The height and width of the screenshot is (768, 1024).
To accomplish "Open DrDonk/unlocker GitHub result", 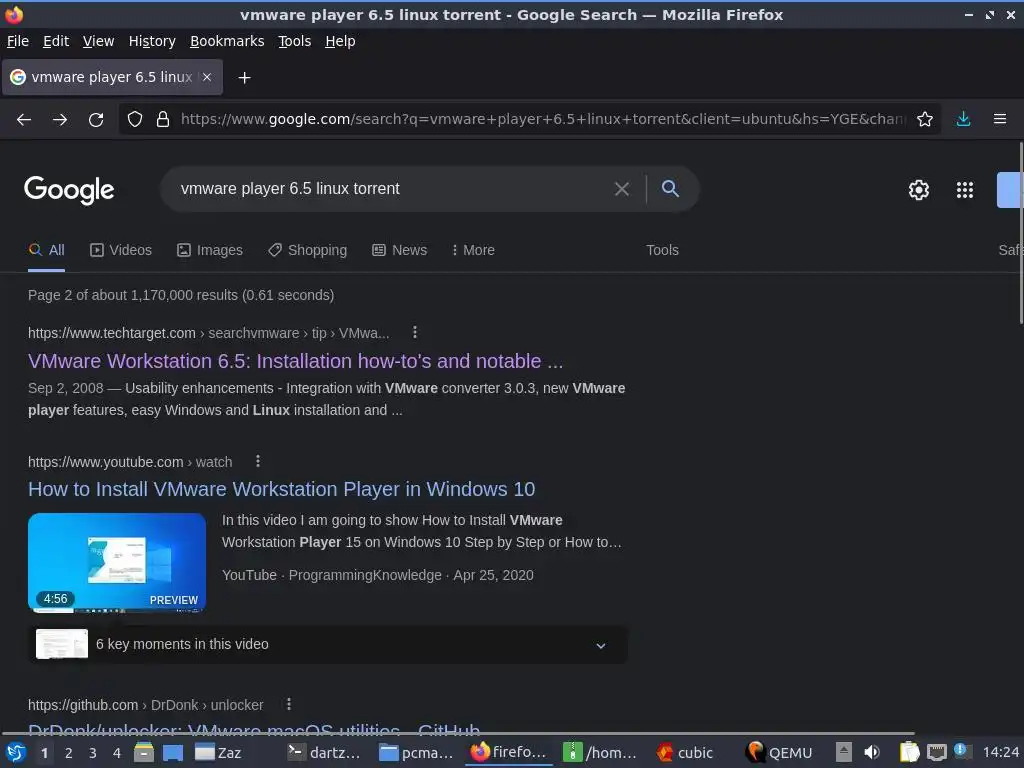I will tap(254, 729).
